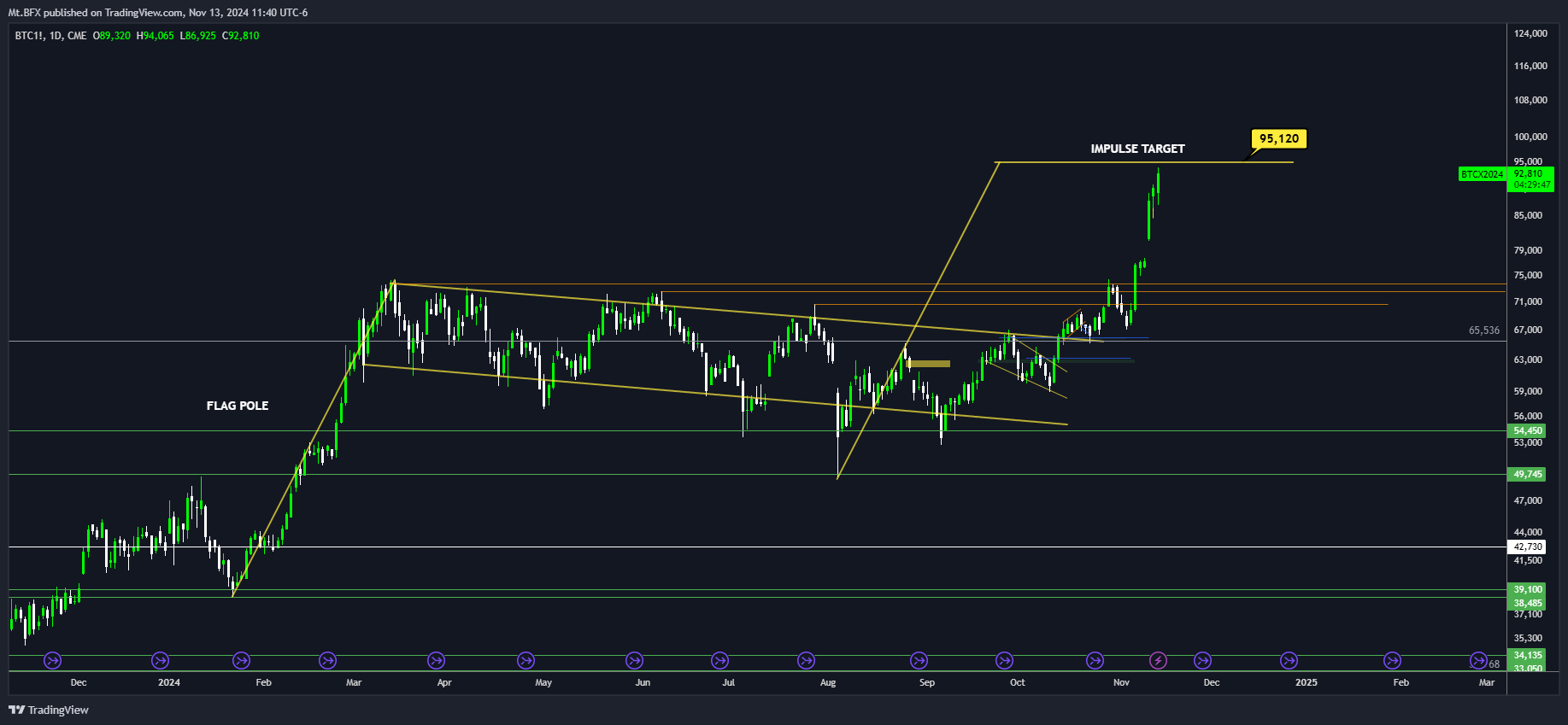Click the event marker above the 2024 label
This screenshot has width=1568, height=725.
coord(160,660)
